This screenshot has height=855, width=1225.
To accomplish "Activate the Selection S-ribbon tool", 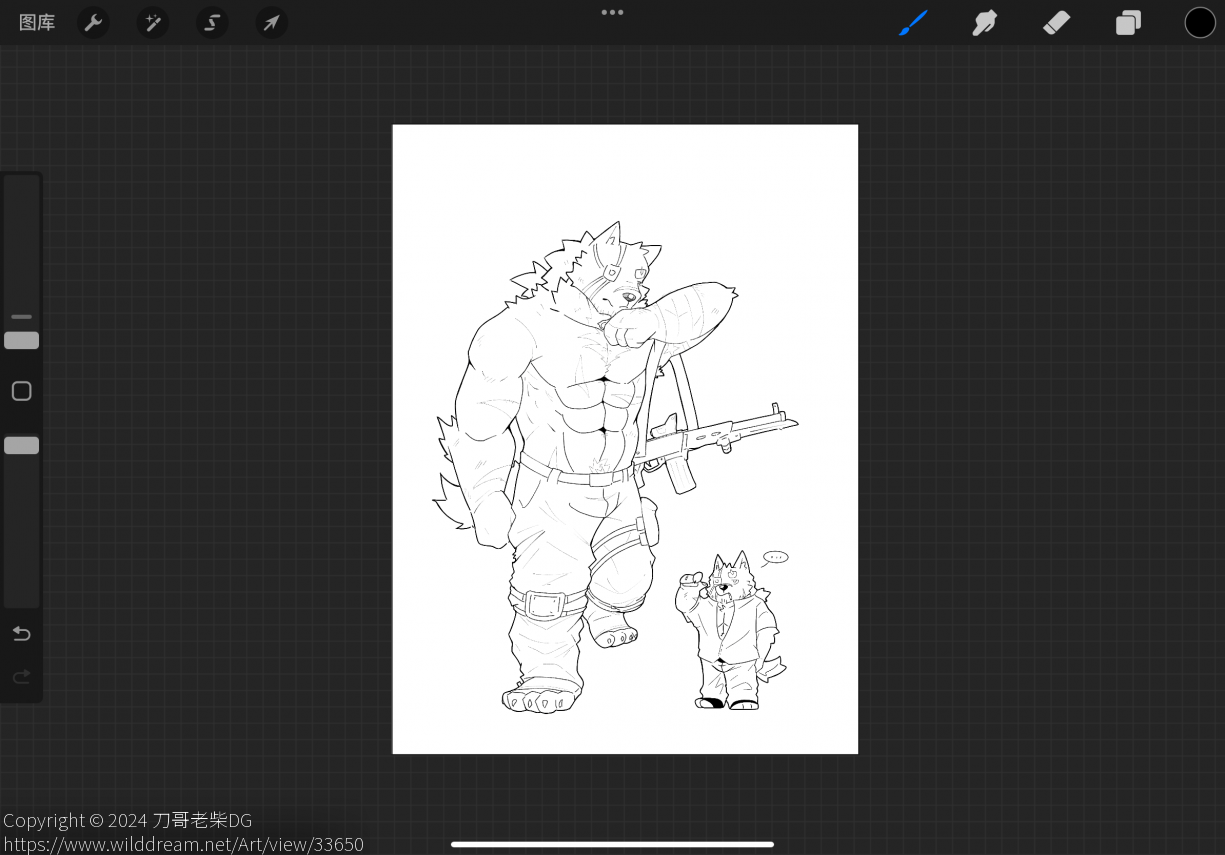I will (212, 23).
